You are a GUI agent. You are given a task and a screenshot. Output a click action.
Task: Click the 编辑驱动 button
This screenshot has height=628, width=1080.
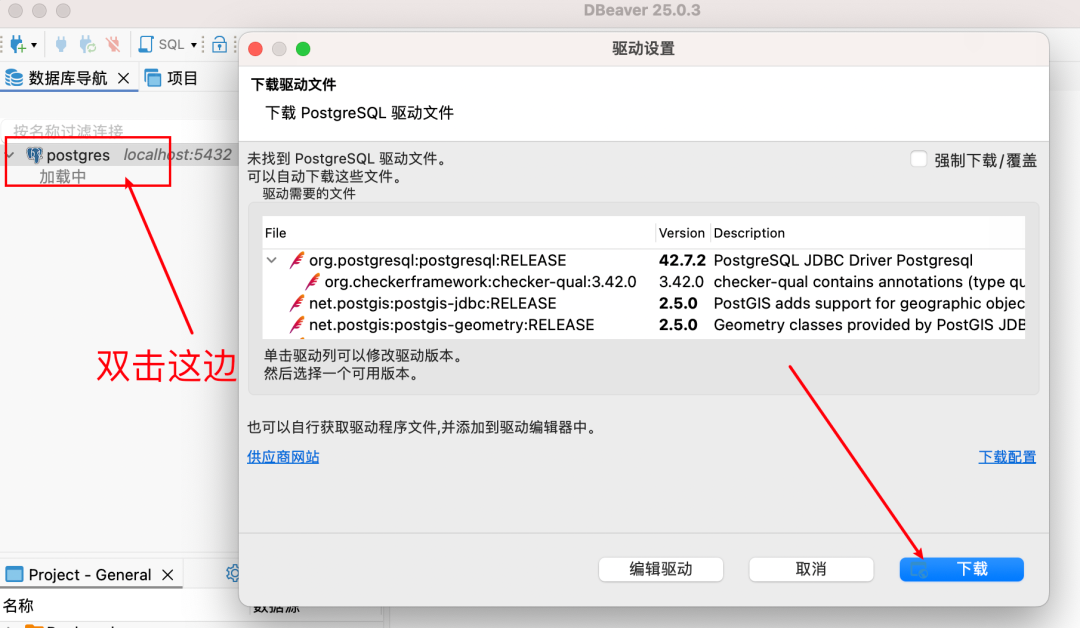[x=661, y=569]
